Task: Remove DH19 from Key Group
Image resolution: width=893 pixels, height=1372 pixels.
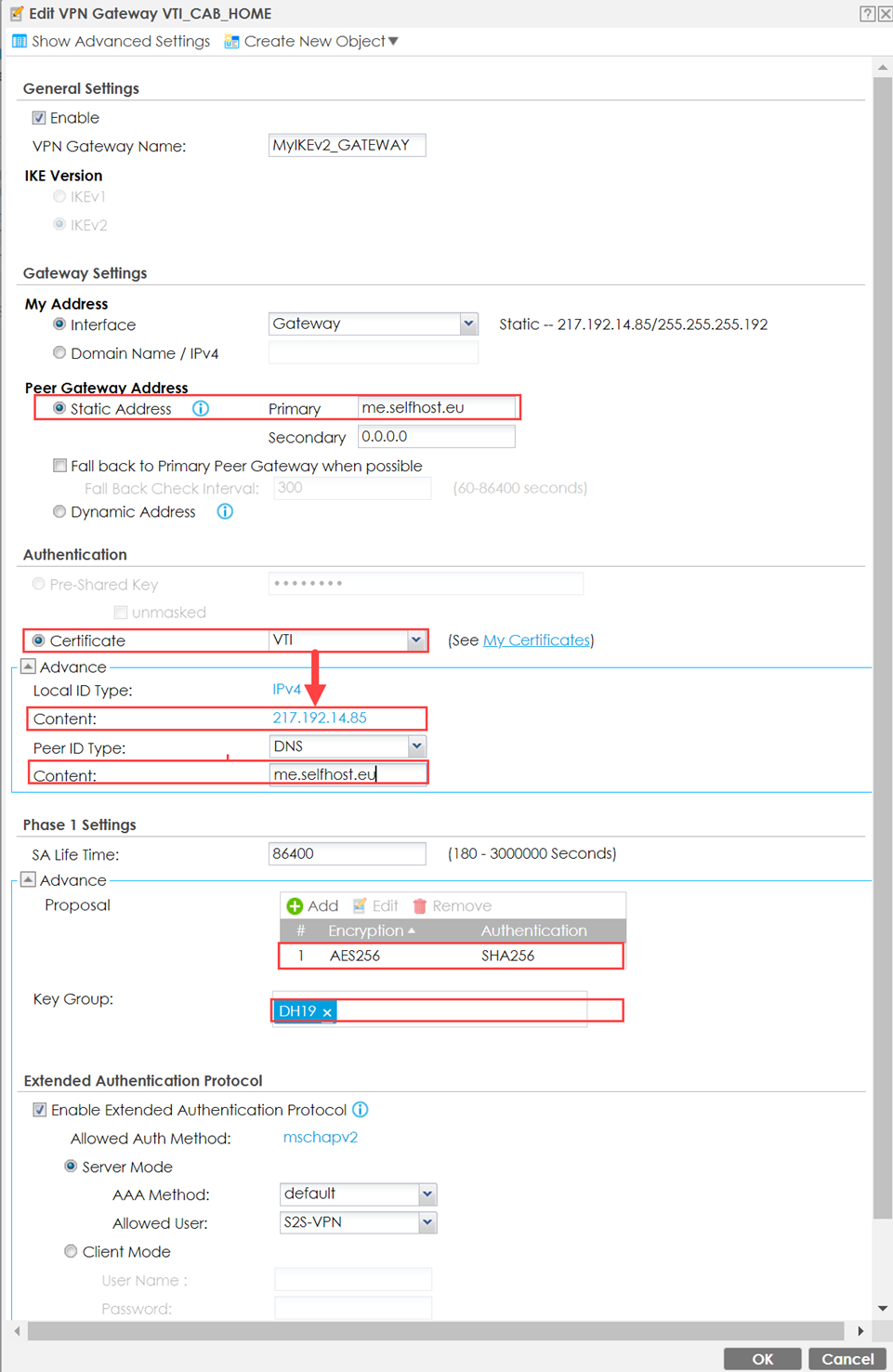Action: 327,1010
